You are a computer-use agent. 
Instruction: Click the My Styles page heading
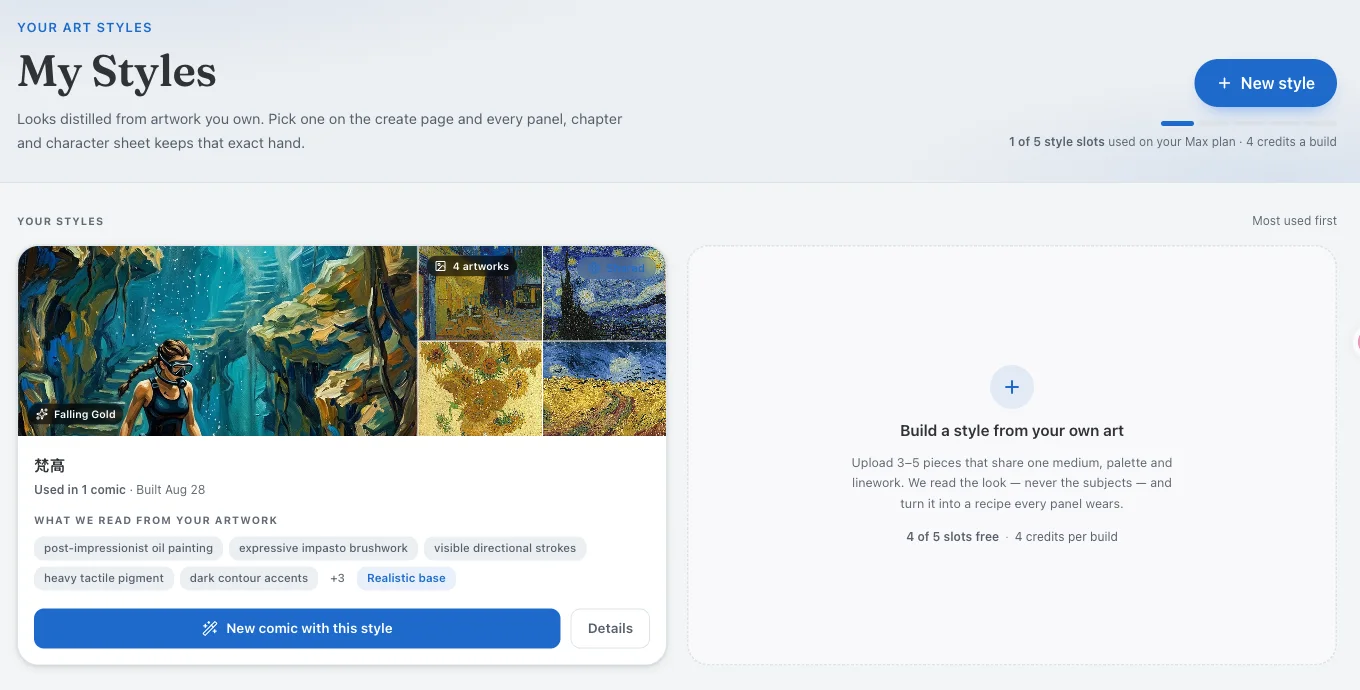point(117,72)
